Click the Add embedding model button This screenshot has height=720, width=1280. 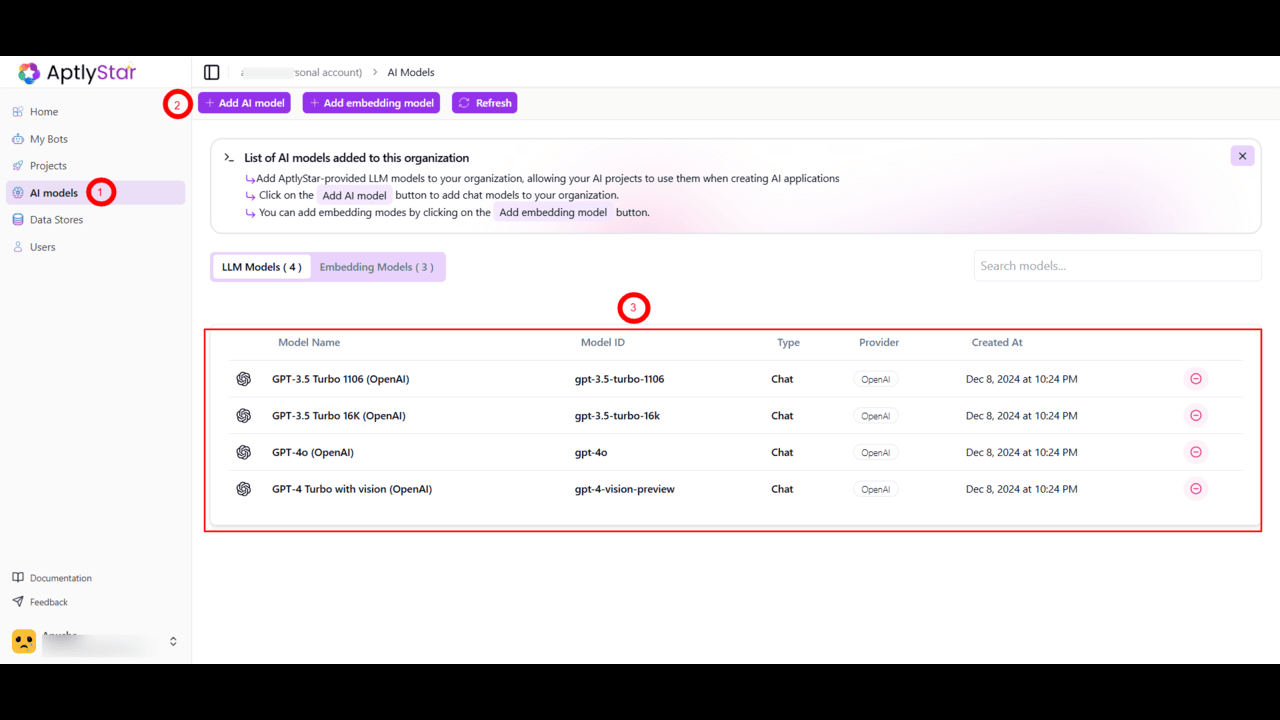(371, 103)
